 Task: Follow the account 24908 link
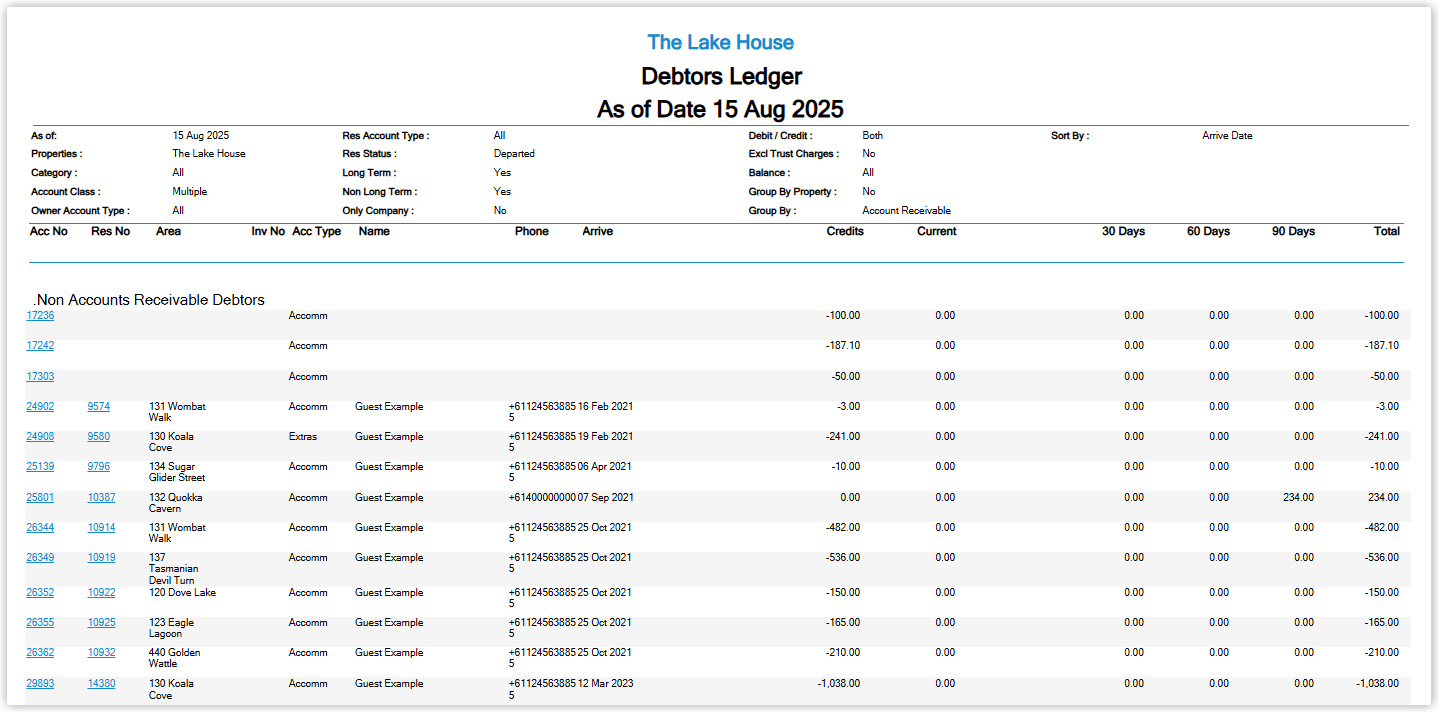[x=40, y=437]
